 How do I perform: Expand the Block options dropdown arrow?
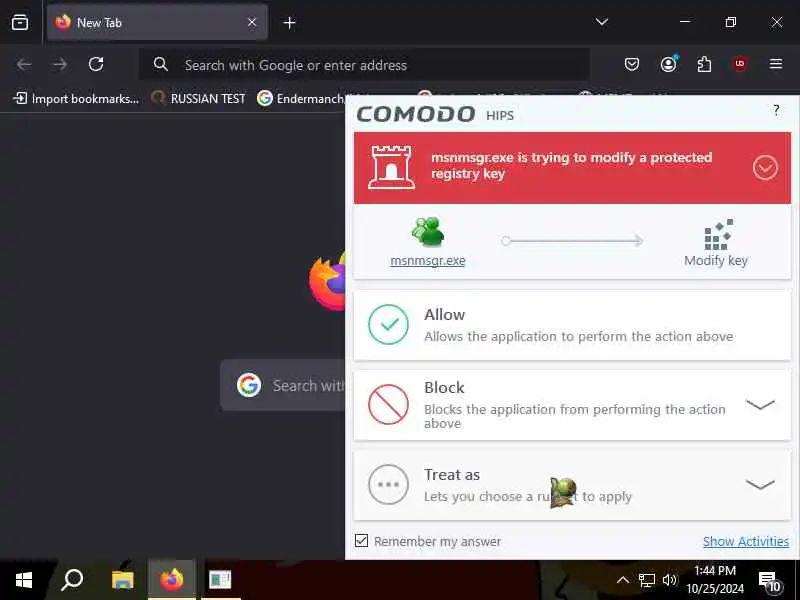click(760, 405)
